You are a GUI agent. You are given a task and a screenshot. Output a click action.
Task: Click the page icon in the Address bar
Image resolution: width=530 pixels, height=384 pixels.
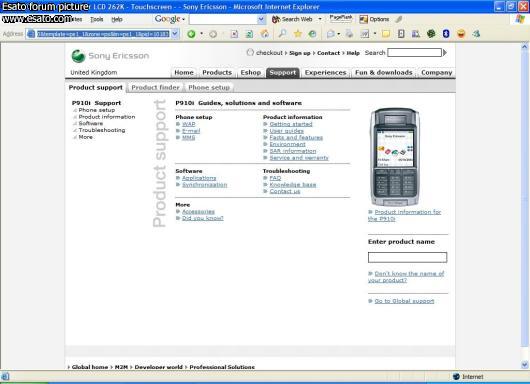tap(31, 34)
